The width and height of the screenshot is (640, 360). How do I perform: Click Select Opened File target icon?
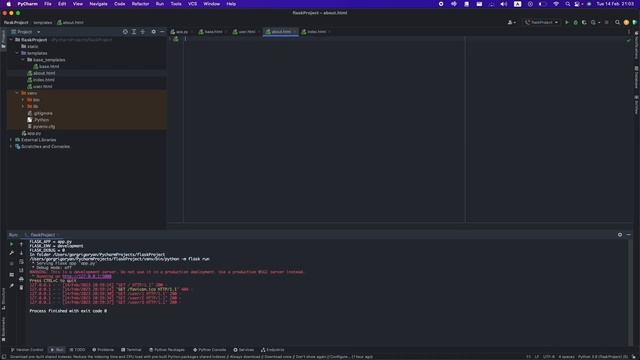[x=125, y=31]
